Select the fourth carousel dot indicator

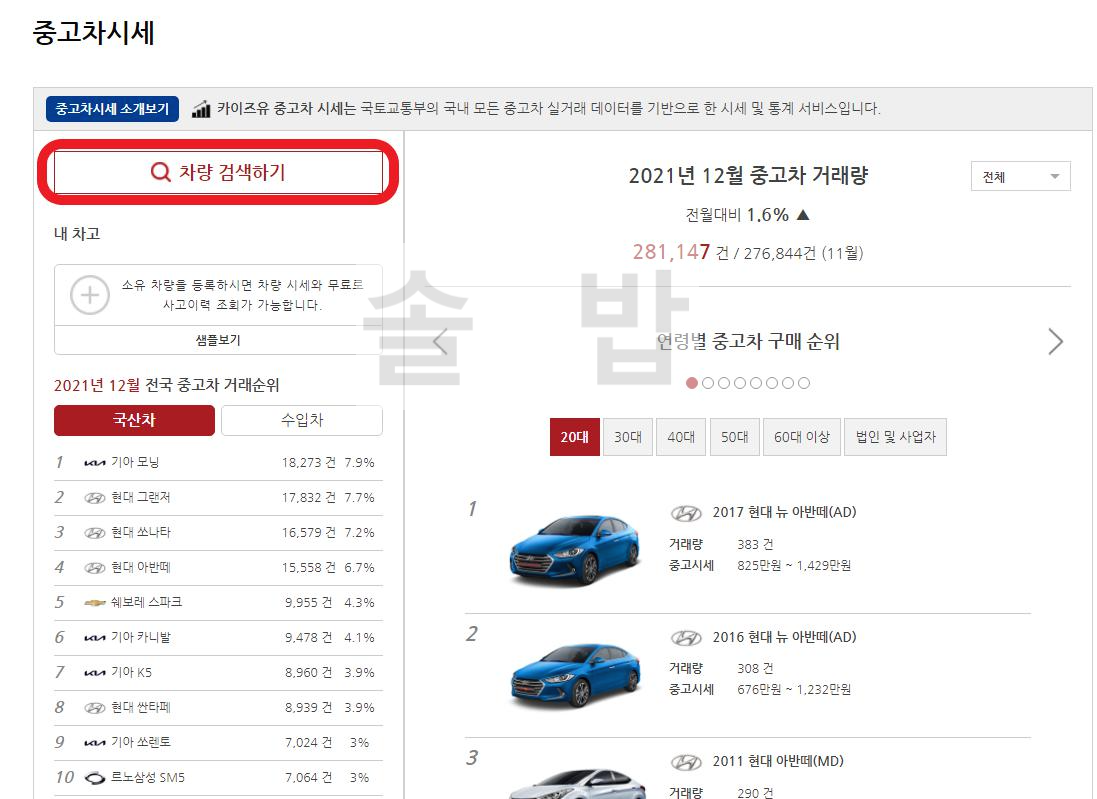point(740,383)
